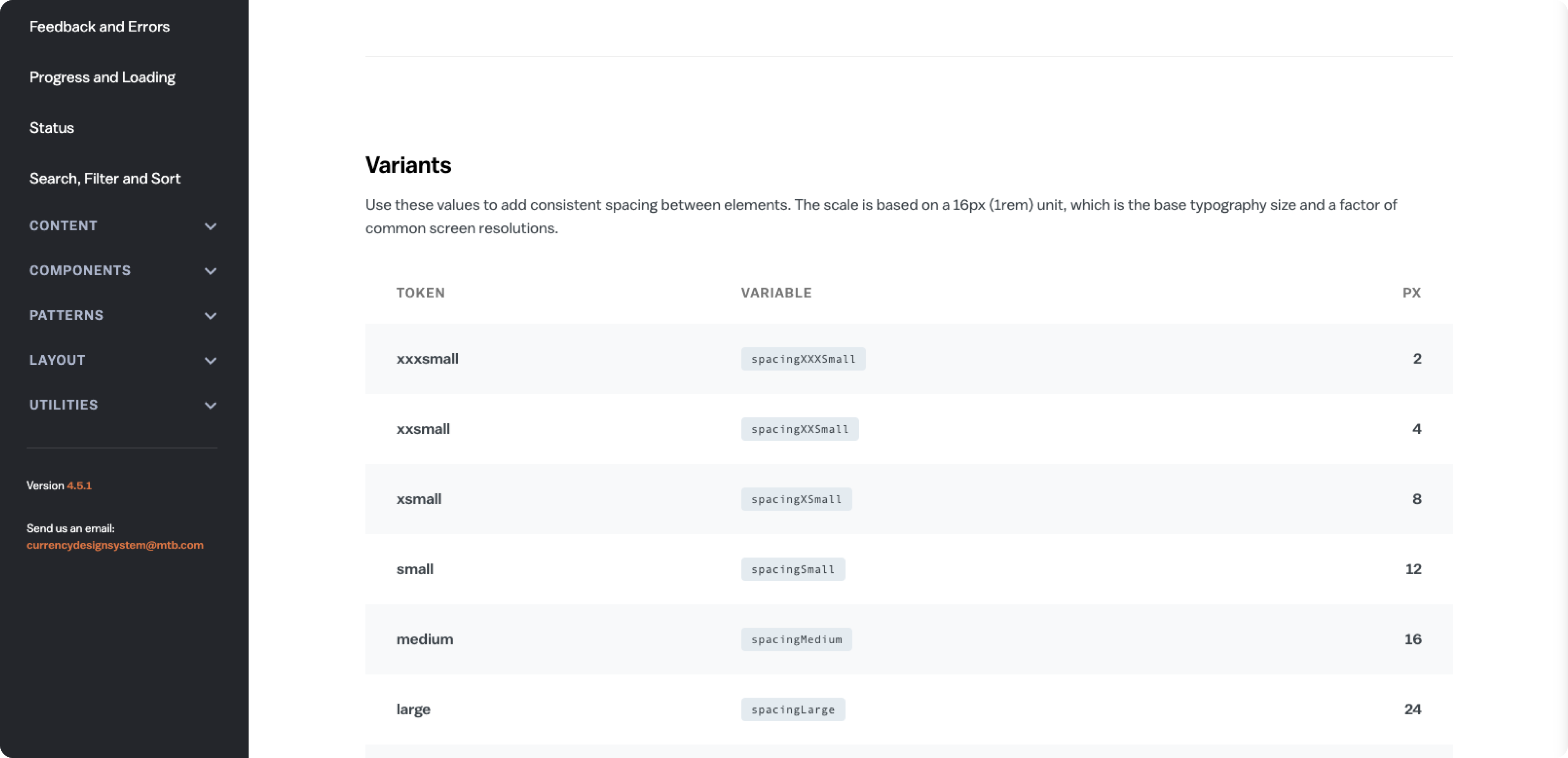Expand the CONTENT section chevron
Viewport: 1568px width, 758px height.
pyautogui.click(x=210, y=227)
